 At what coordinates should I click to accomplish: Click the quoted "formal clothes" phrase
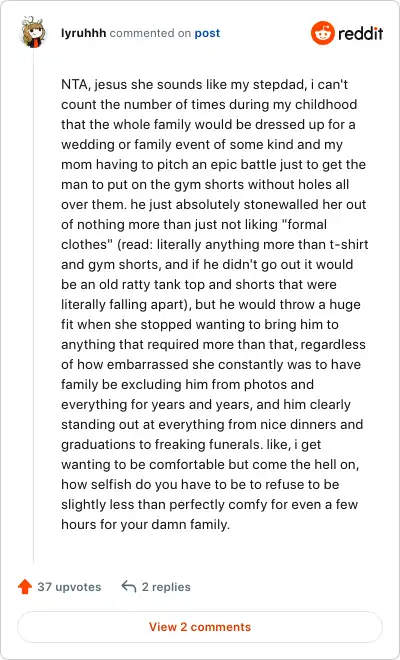click(x=194, y=234)
